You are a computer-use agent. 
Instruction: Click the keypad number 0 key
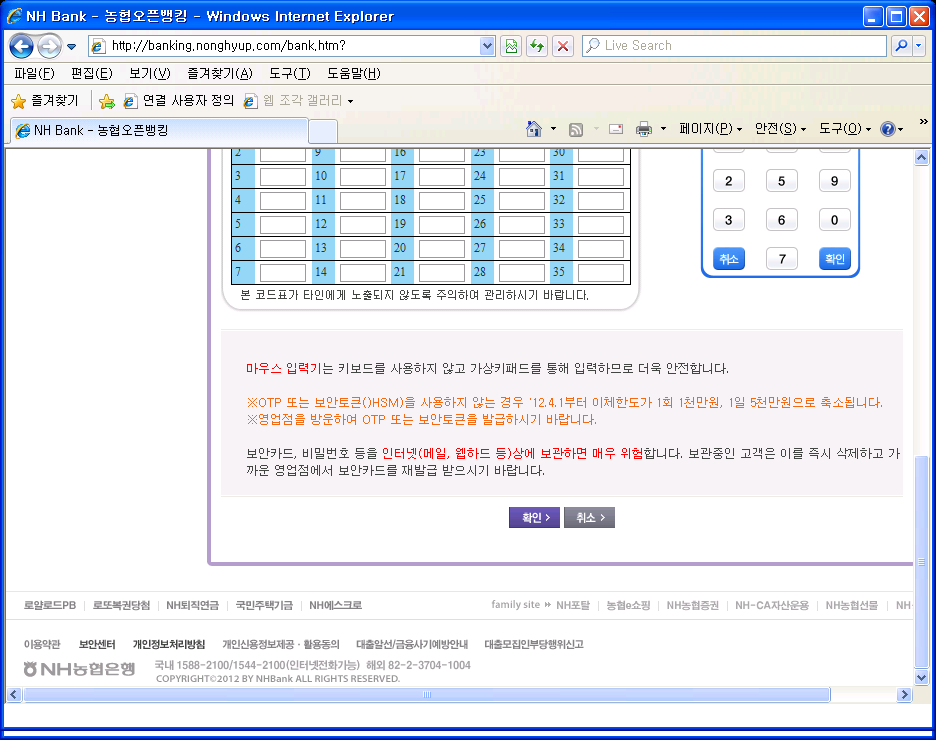coord(835,220)
